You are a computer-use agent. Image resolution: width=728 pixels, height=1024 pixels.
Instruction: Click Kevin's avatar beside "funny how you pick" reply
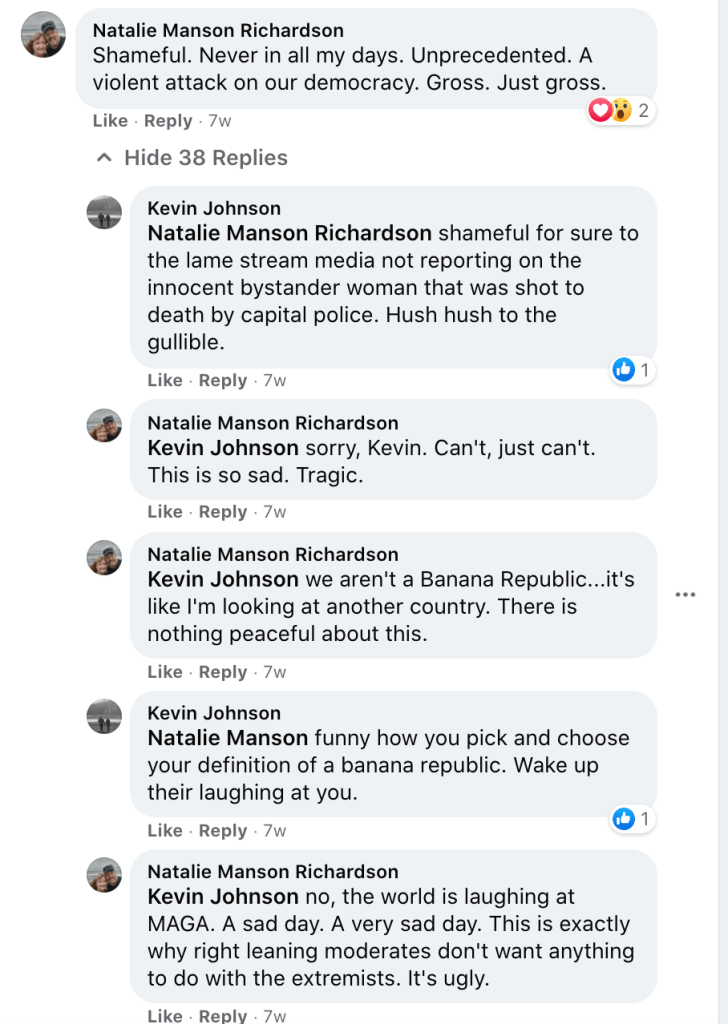(x=104, y=716)
